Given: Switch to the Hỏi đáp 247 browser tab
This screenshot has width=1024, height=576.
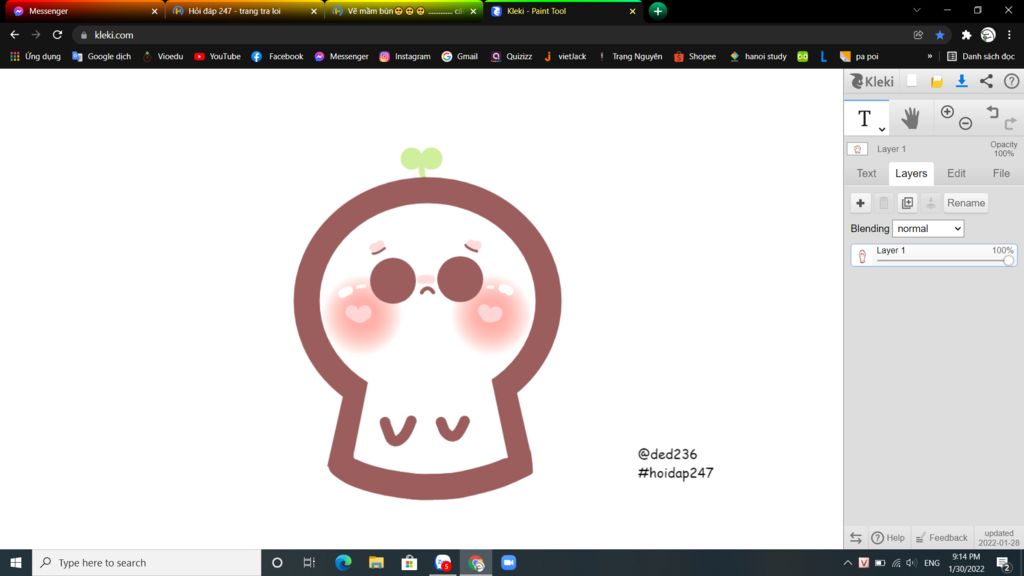Looking at the screenshot, I should [x=244, y=11].
